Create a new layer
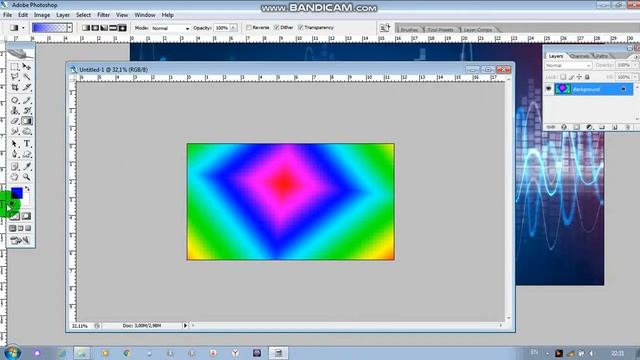 (x=615, y=127)
